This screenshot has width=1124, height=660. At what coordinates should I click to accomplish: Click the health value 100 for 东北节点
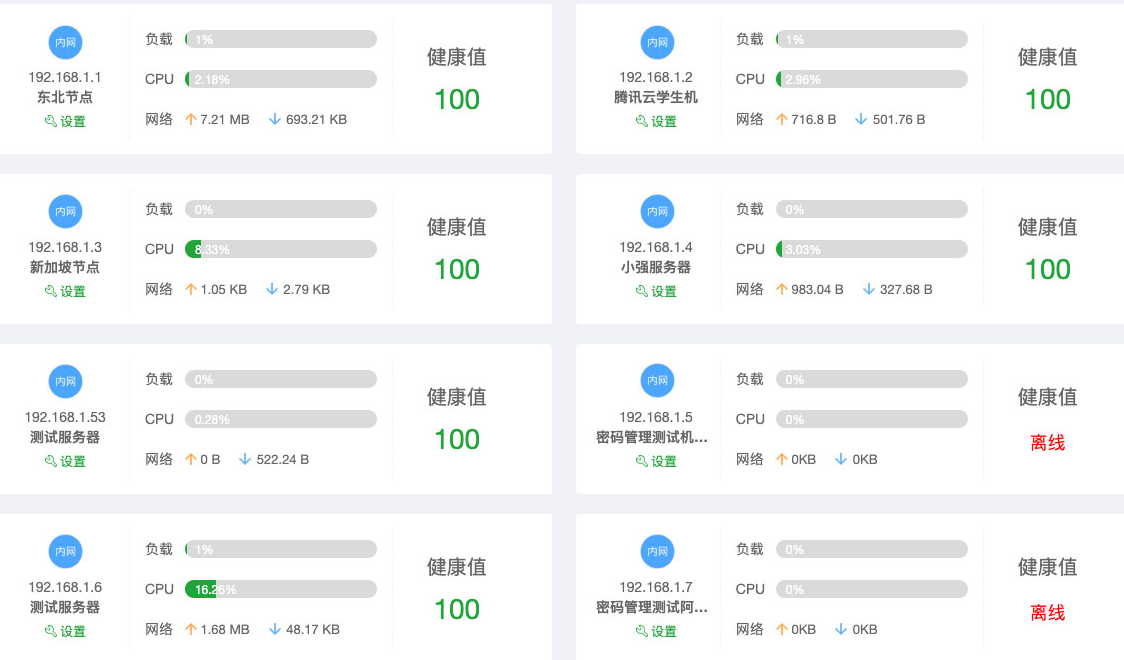[x=457, y=100]
